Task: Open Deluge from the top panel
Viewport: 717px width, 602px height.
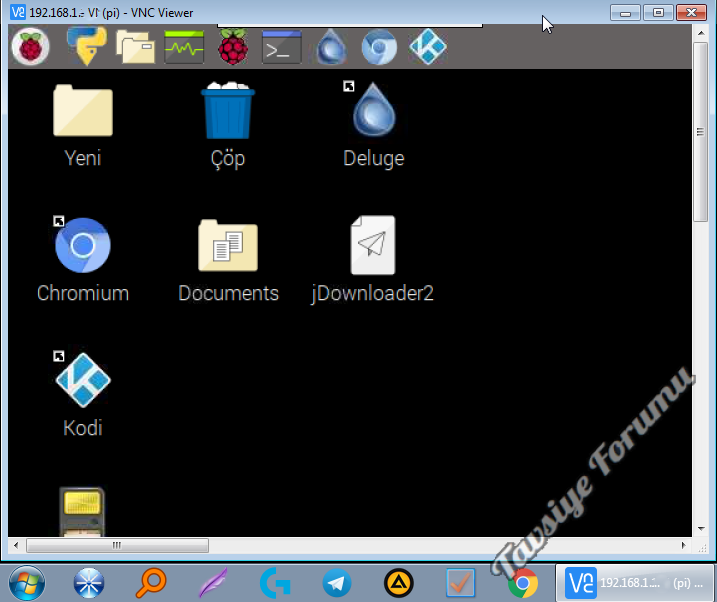Action: pos(331,47)
